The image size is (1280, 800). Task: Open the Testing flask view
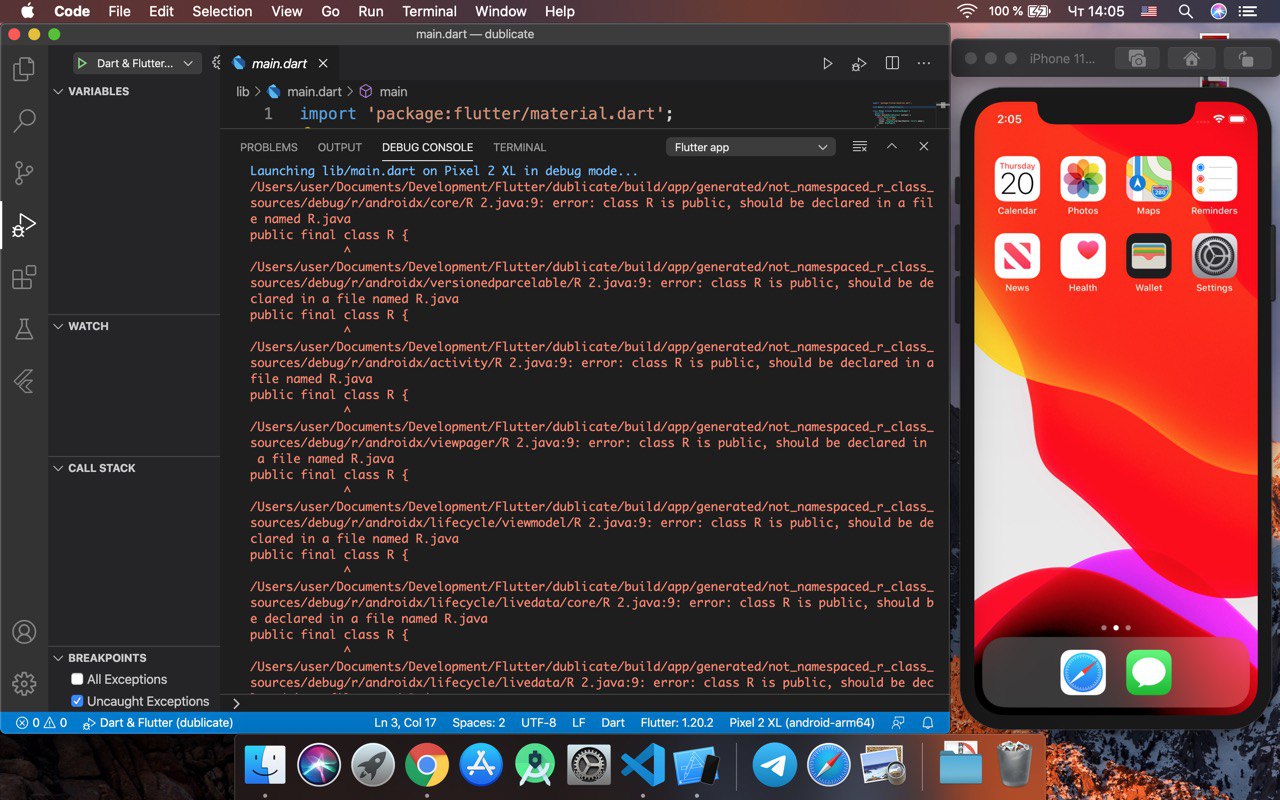[24, 329]
